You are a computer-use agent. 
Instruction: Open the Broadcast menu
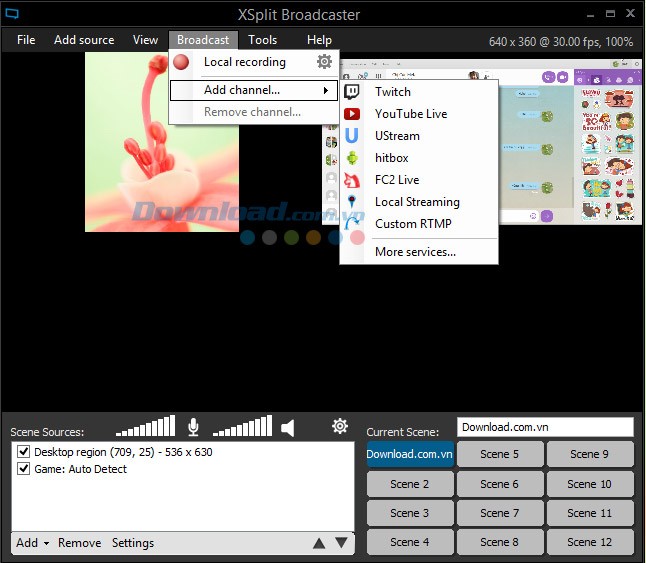click(203, 40)
